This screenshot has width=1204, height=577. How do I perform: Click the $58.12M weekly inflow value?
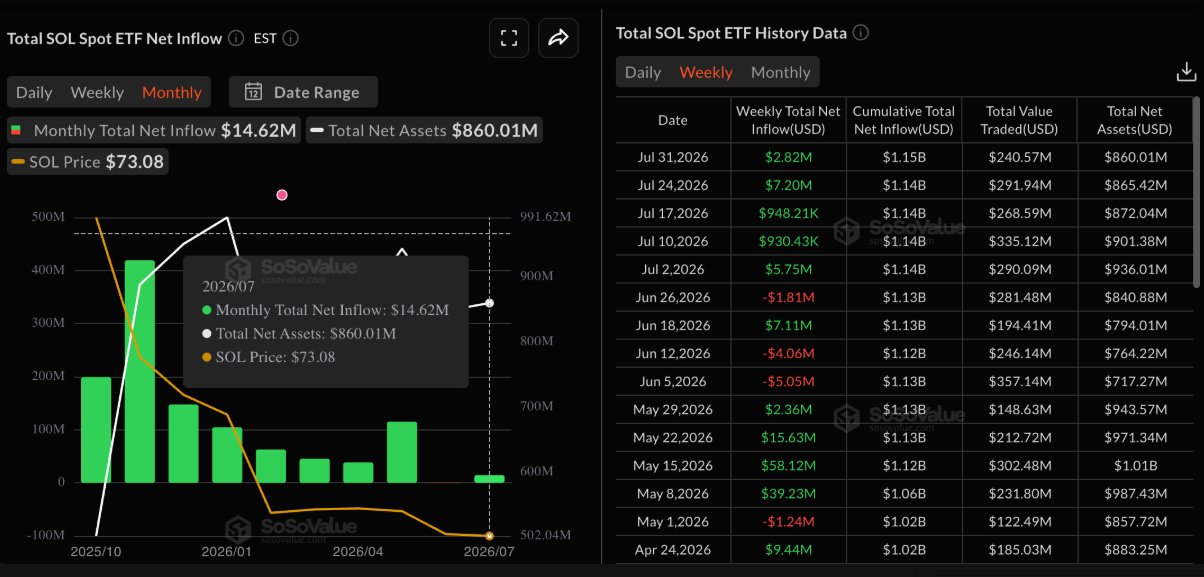[788, 465]
